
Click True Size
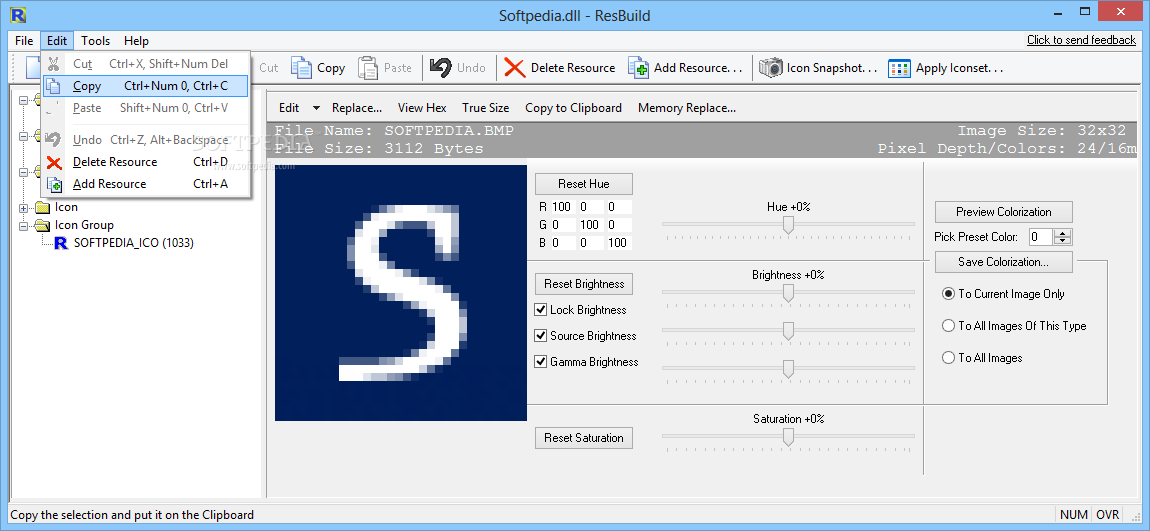pyautogui.click(x=486, y=108)
